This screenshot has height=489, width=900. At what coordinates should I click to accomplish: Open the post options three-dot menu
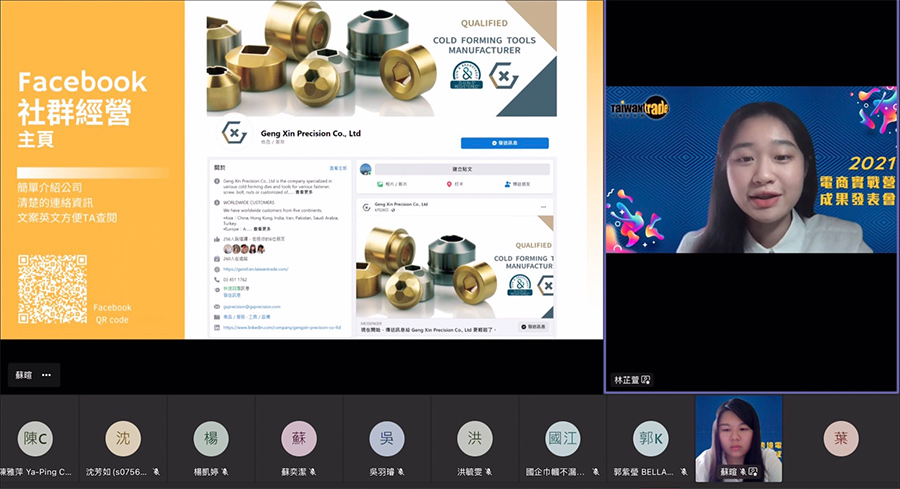[x=543, y=207]
